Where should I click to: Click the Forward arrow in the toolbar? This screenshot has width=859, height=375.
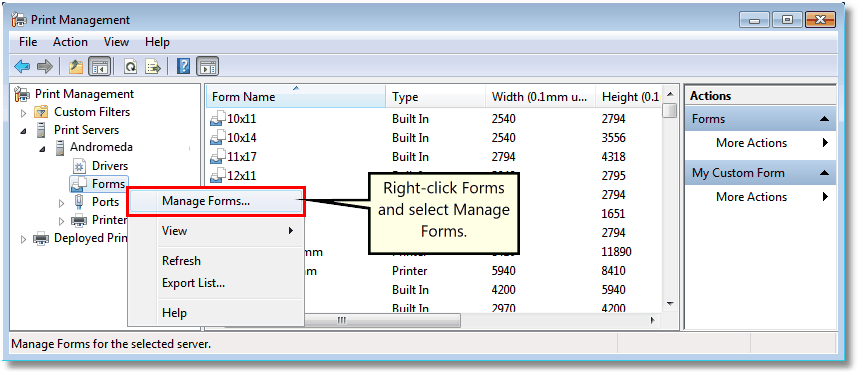pos(44,67)
